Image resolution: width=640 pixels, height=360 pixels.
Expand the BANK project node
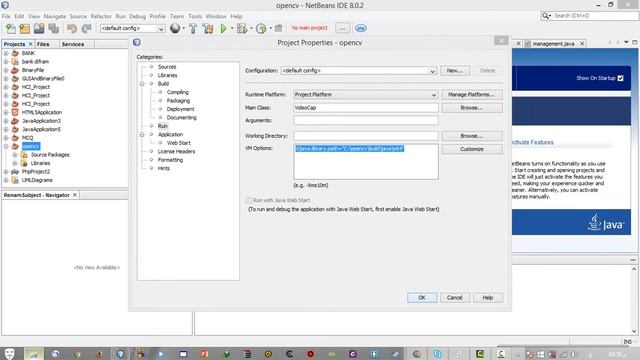(6, 53)
